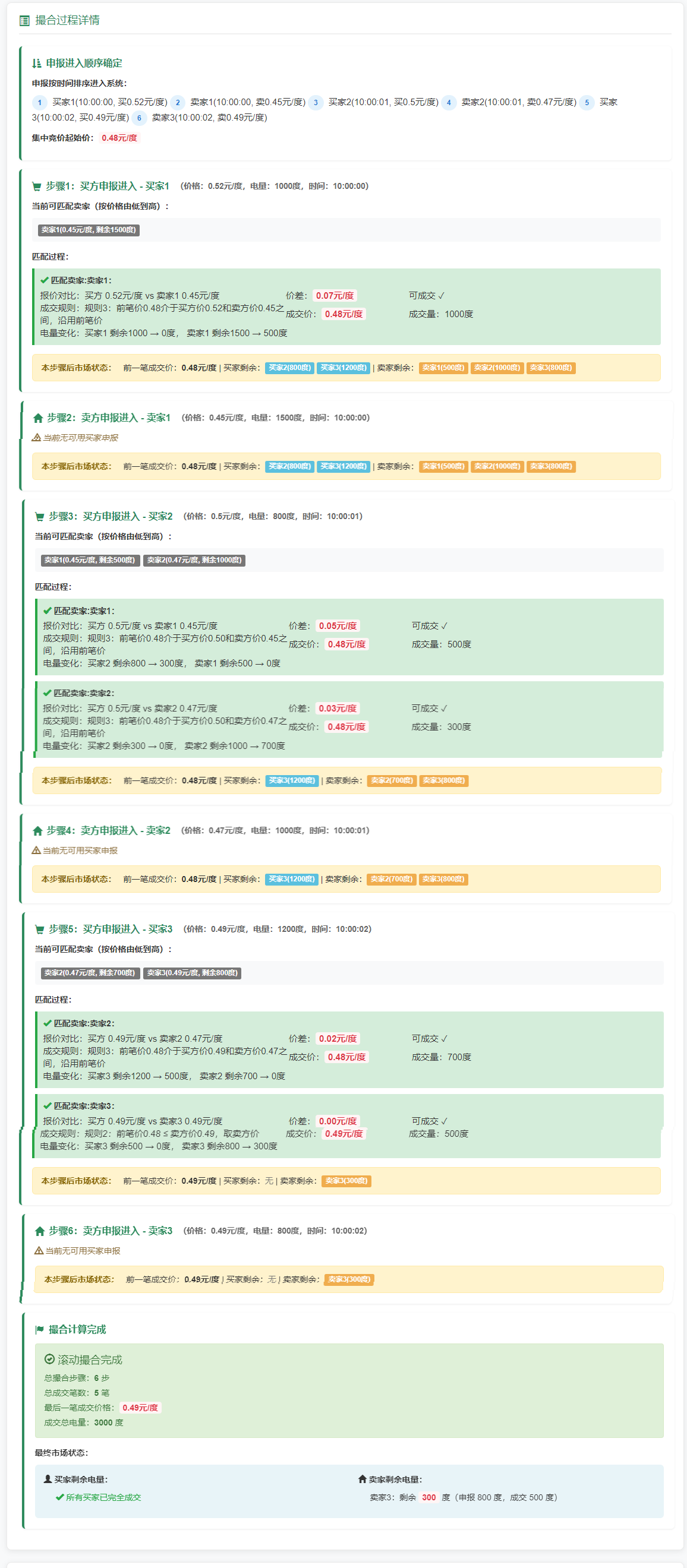The image size is (687, 1568).
Task: Click the 卖家3 剩余800度 gray badge in 步骤5
Action: point(192,973)
